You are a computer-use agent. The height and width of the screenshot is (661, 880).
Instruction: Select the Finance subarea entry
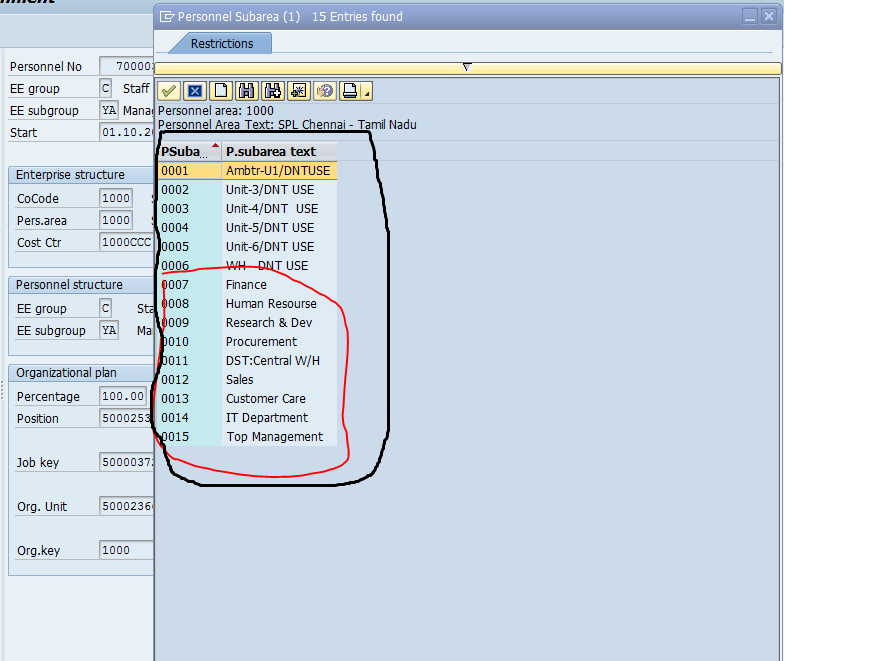(246, 285)
